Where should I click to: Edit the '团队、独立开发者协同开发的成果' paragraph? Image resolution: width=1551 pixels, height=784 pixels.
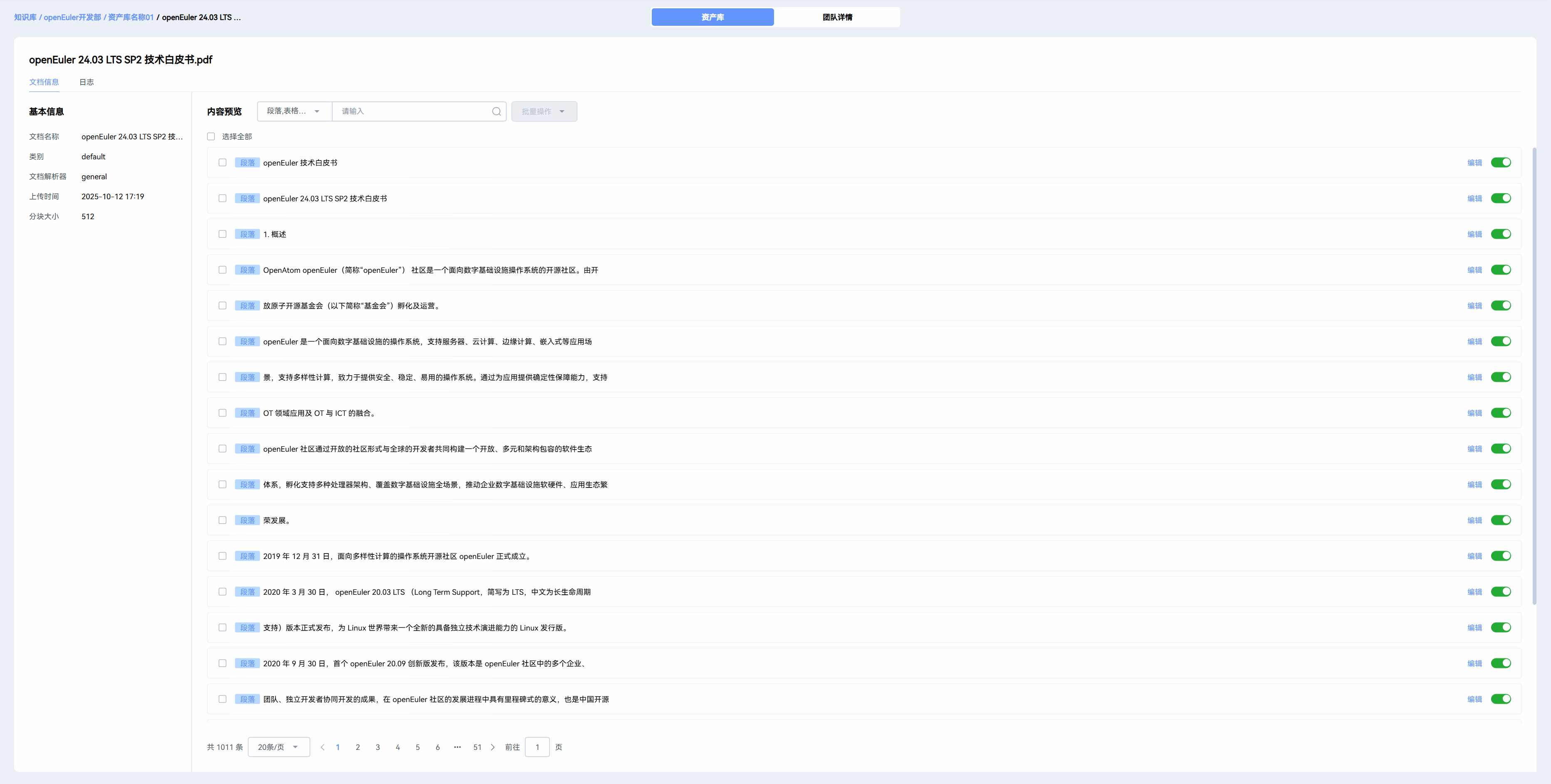click(1474, 699)
